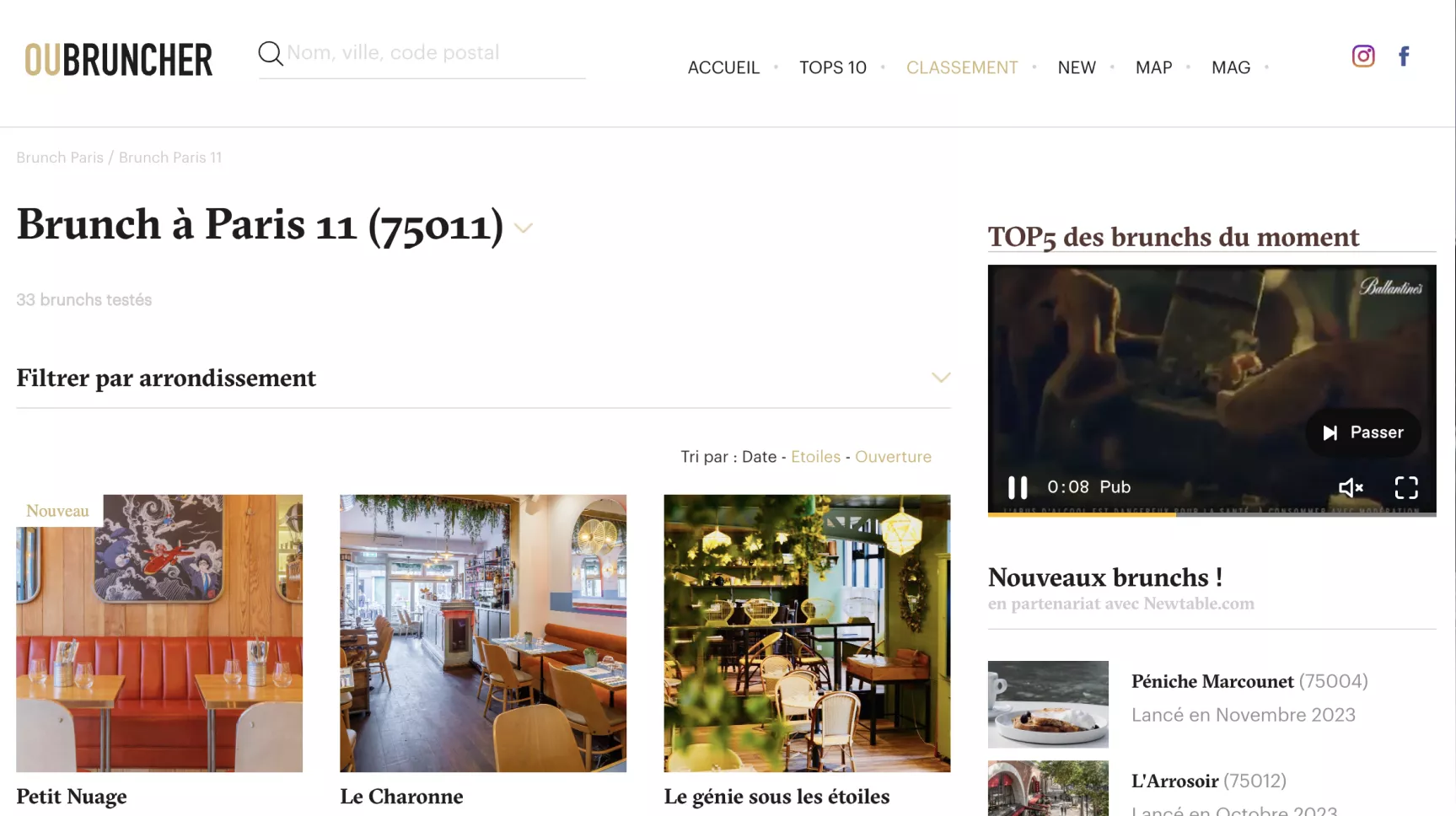Sort the brunch list by Etoiles

click(815, 457)
